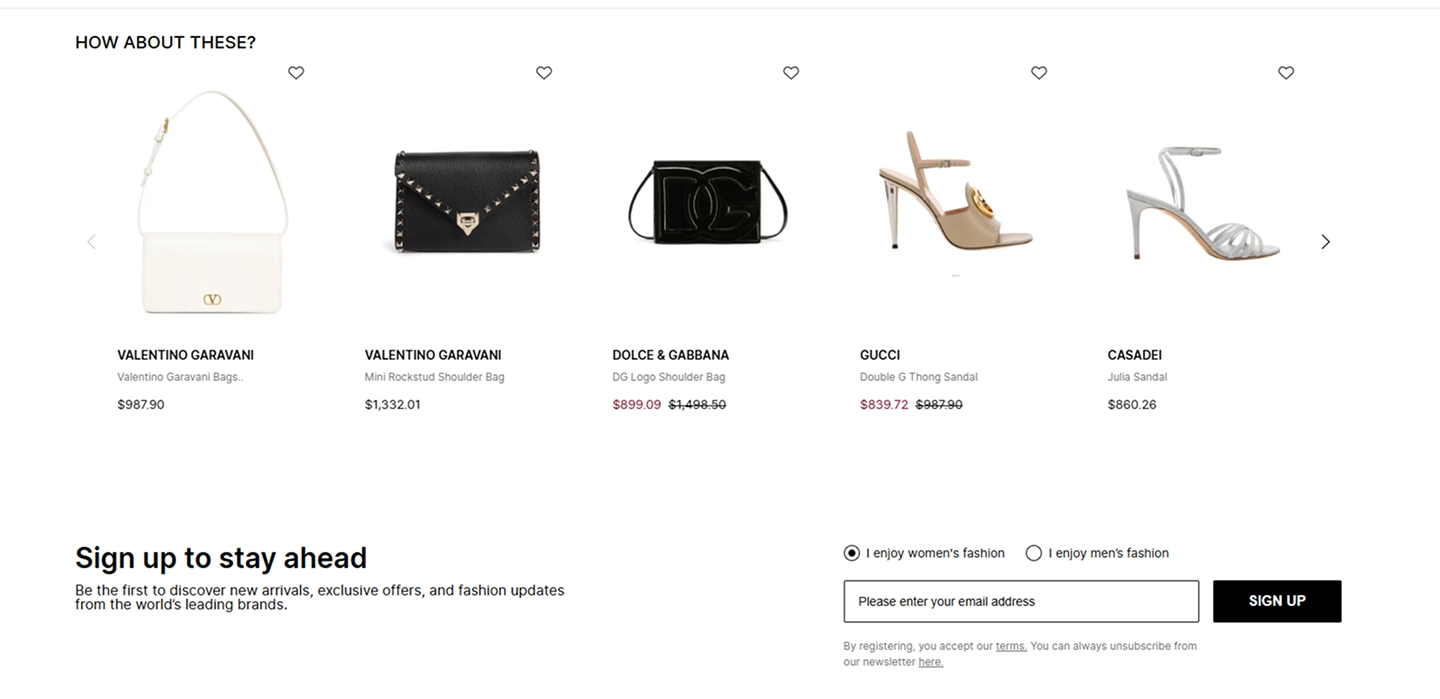Click the email address input field
The image size is (1440, 699).
click(x=1021, y=601)
